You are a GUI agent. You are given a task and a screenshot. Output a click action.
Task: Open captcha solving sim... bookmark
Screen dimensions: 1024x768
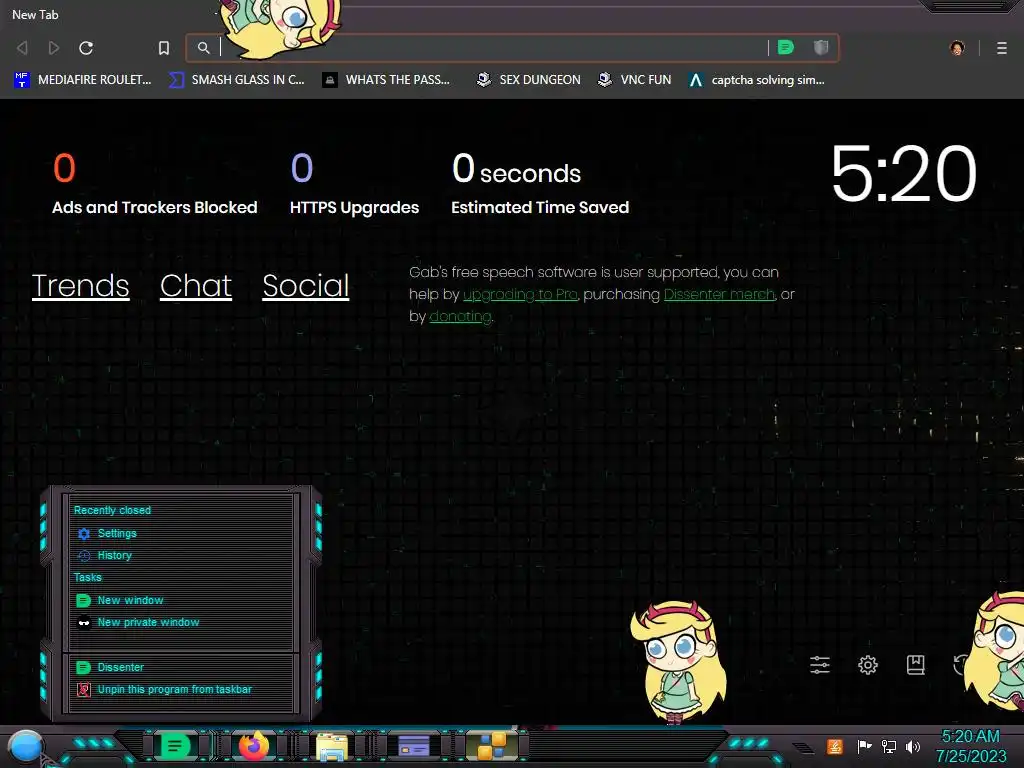click(756, 80)
